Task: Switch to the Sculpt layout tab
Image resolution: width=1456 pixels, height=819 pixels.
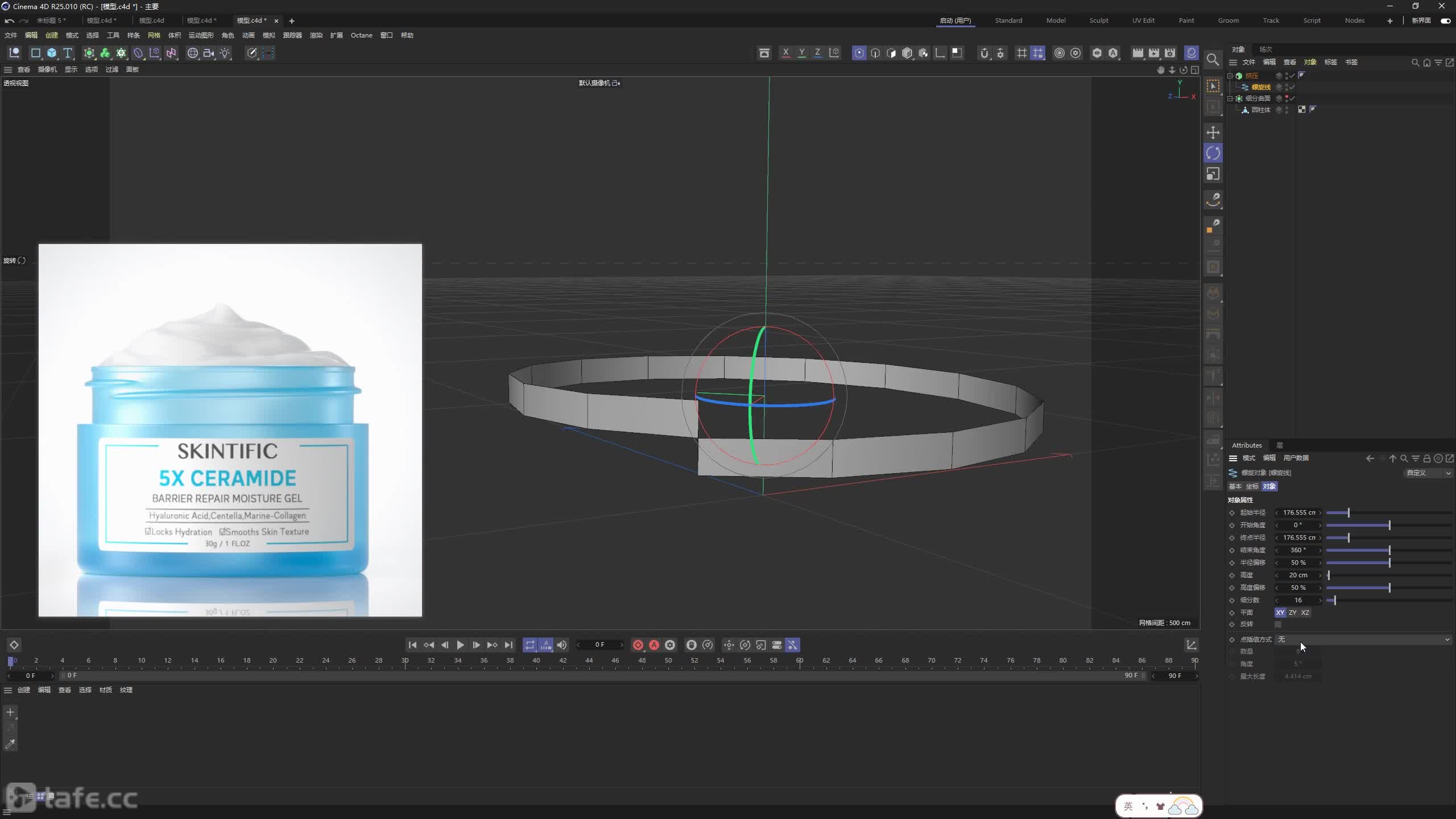Action: [x=1098, y=20]
